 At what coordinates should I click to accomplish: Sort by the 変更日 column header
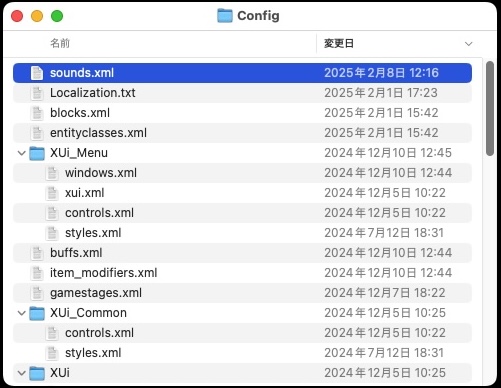point(339,43)
